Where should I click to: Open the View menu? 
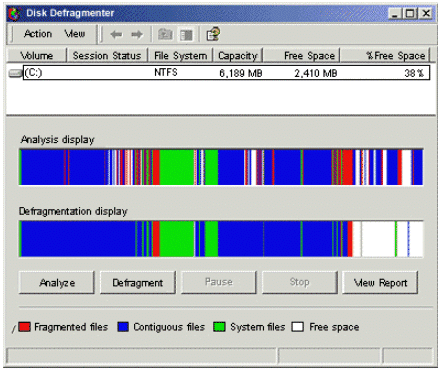pyautogui.click(x=75, y=34)
